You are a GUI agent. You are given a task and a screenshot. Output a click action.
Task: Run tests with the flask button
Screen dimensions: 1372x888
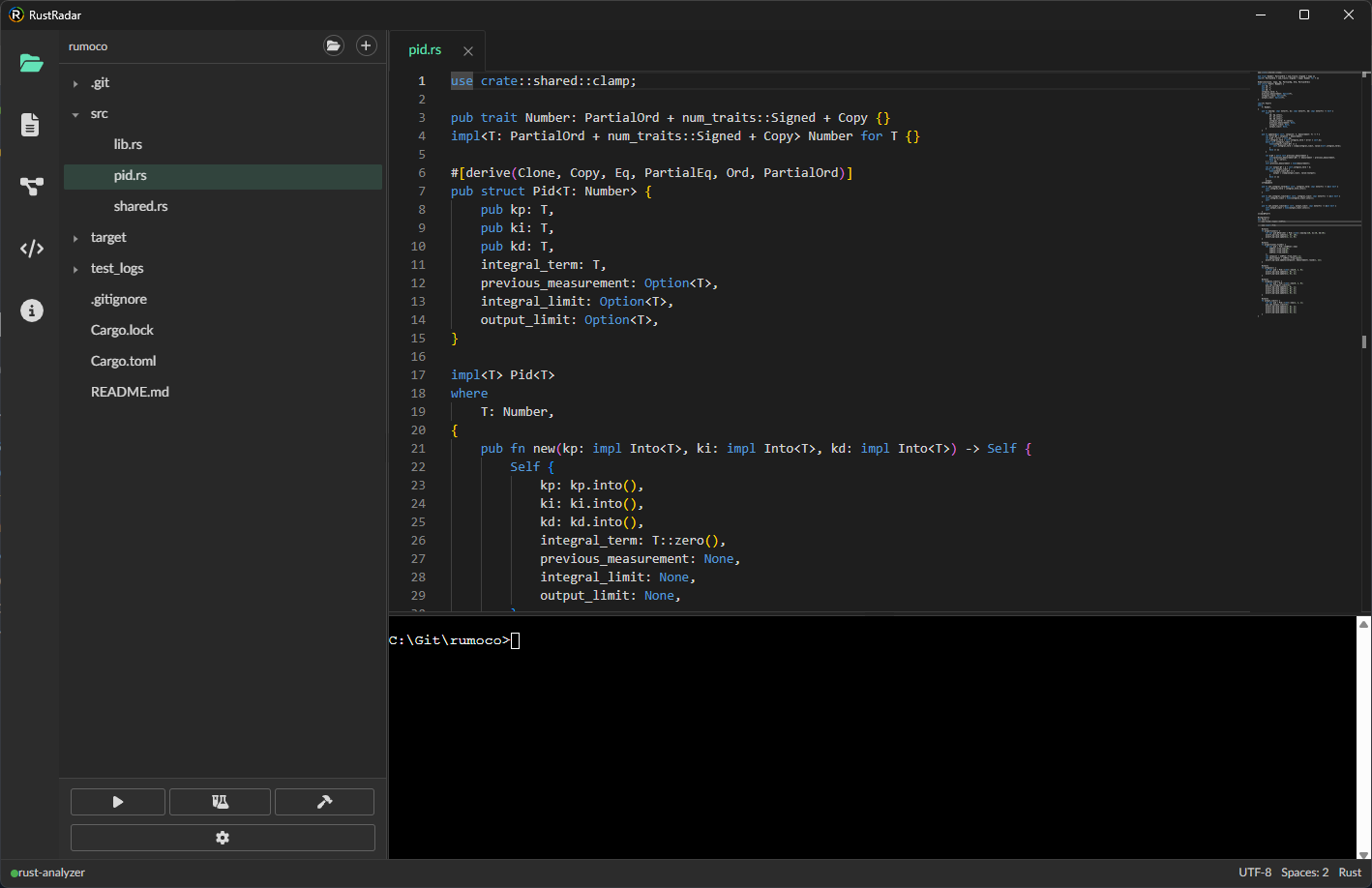pos(220,802)
